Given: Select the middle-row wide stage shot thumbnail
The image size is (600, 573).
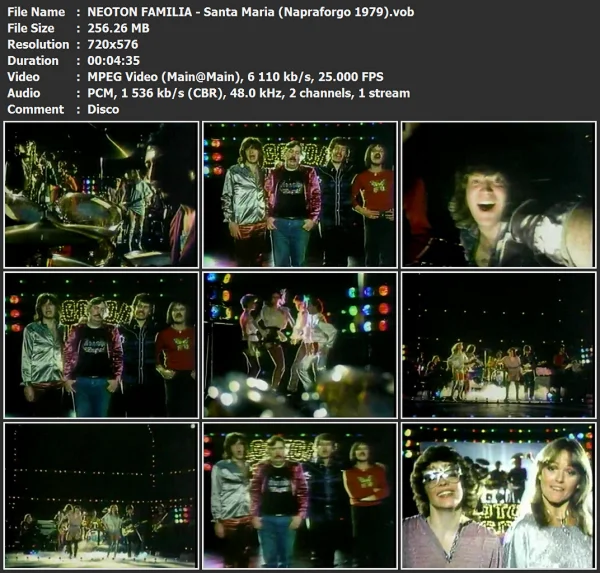Looking at the screenshot, I should (x=499, y=345).
